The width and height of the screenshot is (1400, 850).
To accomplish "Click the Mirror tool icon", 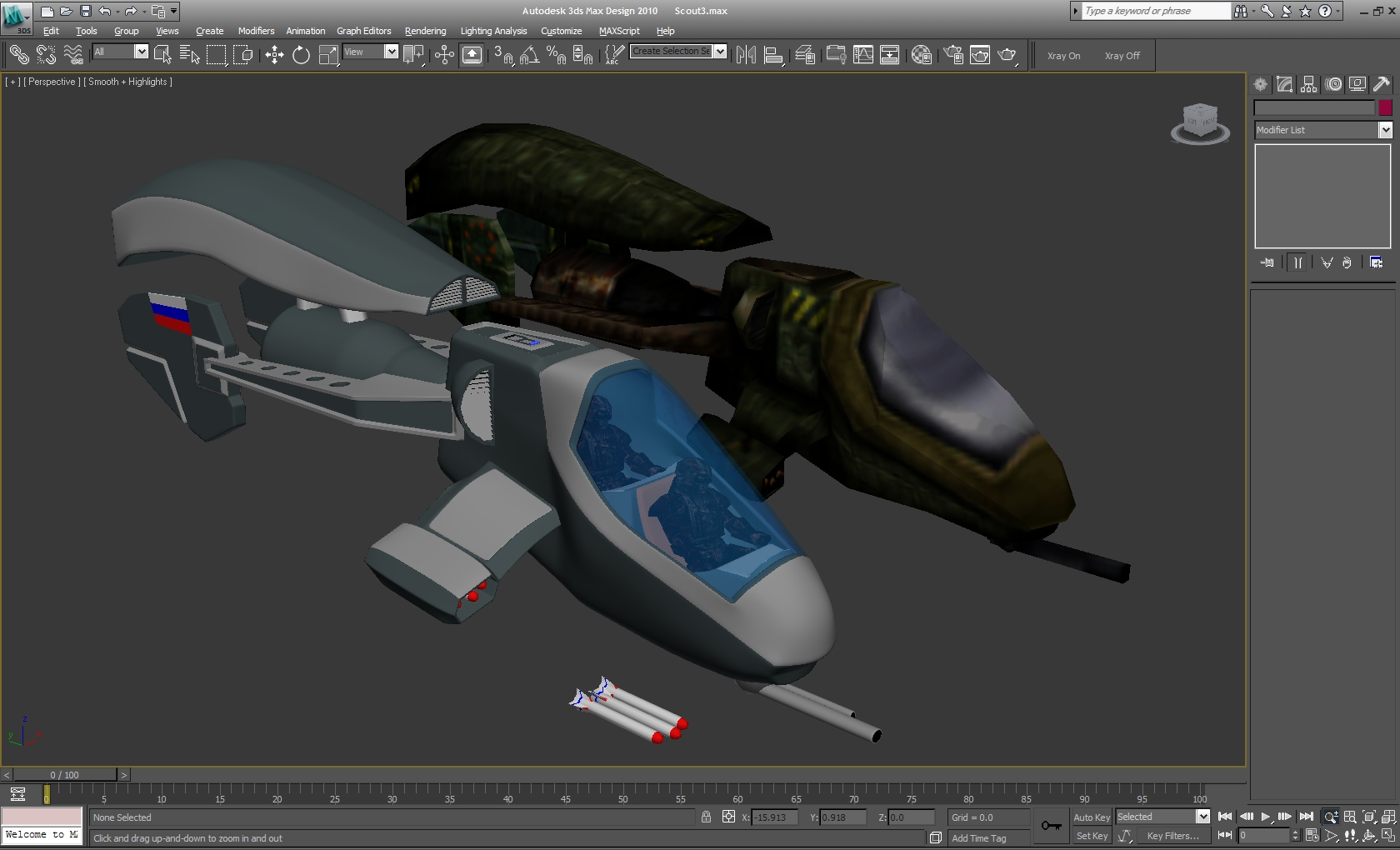I will tap(746, 56).
